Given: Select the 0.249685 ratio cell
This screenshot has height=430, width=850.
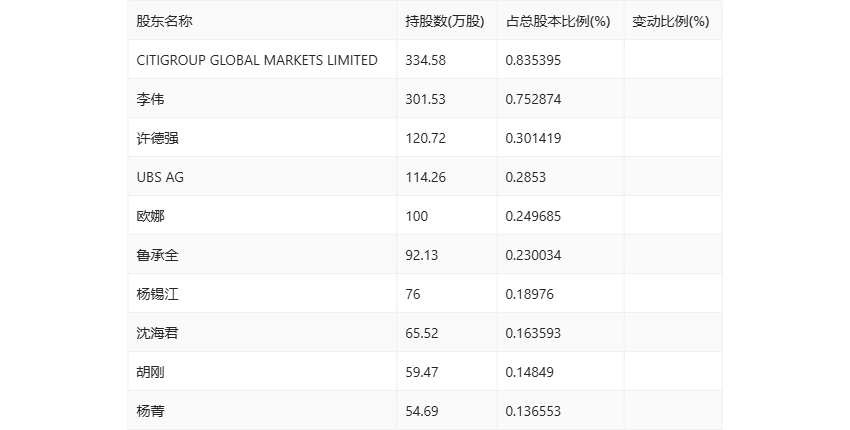Looking at the screenshot, I should (x=533, y=216).
